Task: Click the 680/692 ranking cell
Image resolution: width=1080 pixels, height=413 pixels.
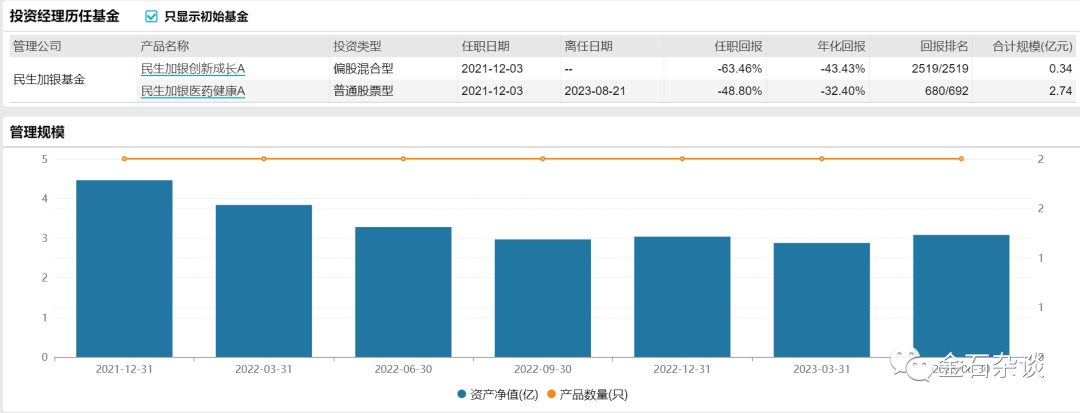Action: 947,91
